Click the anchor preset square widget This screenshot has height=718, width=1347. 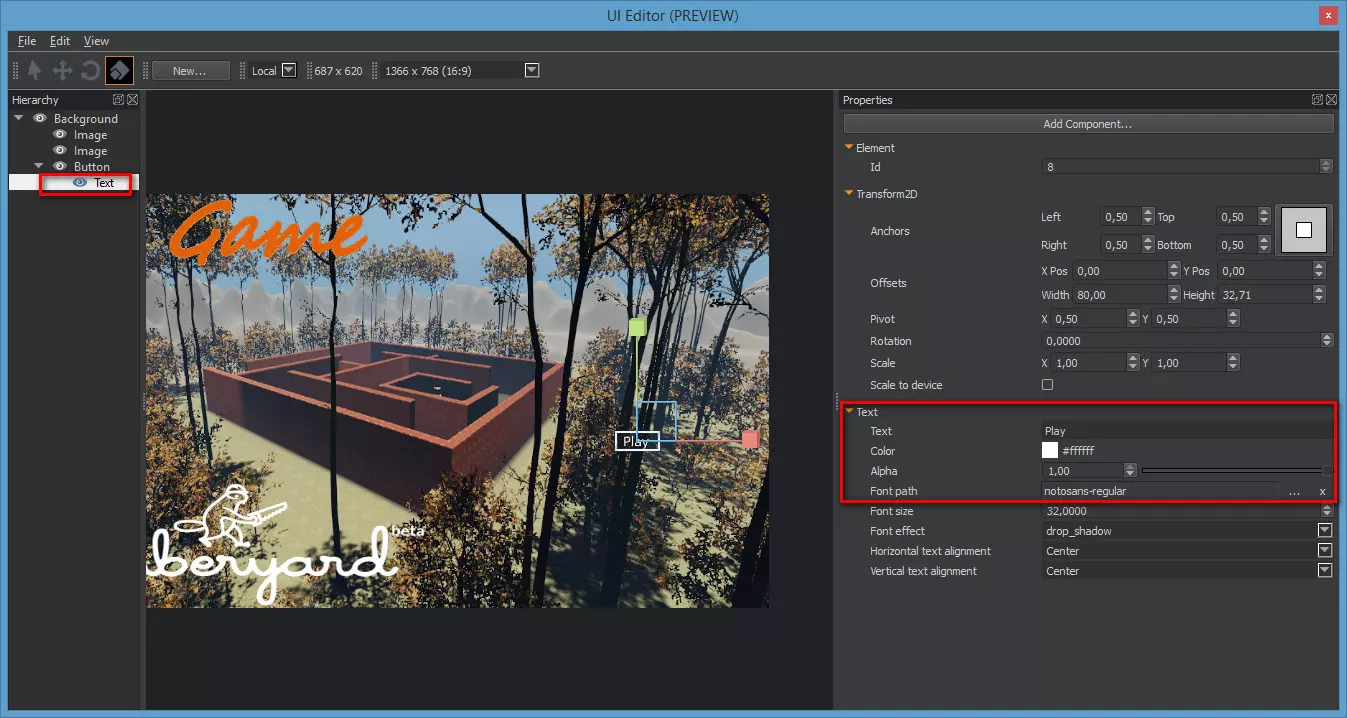[1303, 230]
